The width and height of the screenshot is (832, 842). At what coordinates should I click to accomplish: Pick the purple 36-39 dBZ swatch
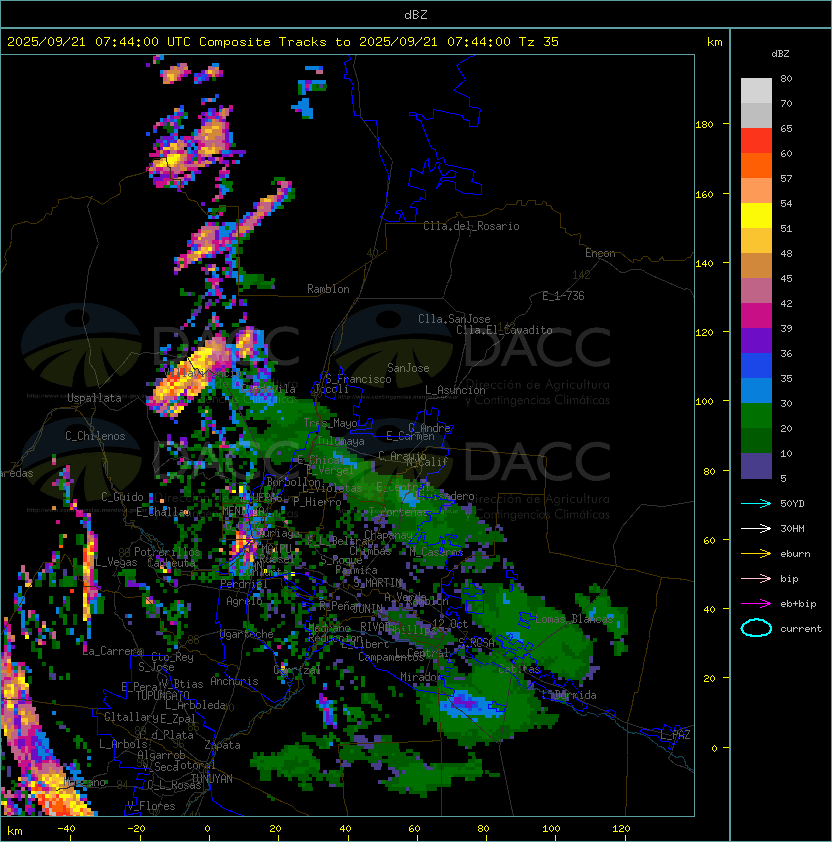click(x=756, y=341)
